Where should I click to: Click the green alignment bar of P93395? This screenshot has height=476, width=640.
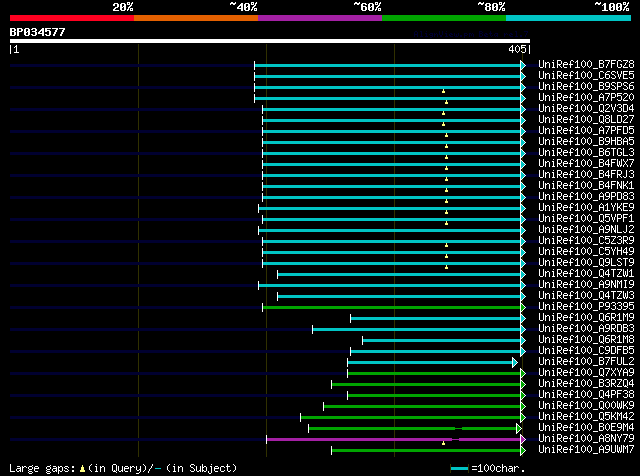click(x=392, y=307)
